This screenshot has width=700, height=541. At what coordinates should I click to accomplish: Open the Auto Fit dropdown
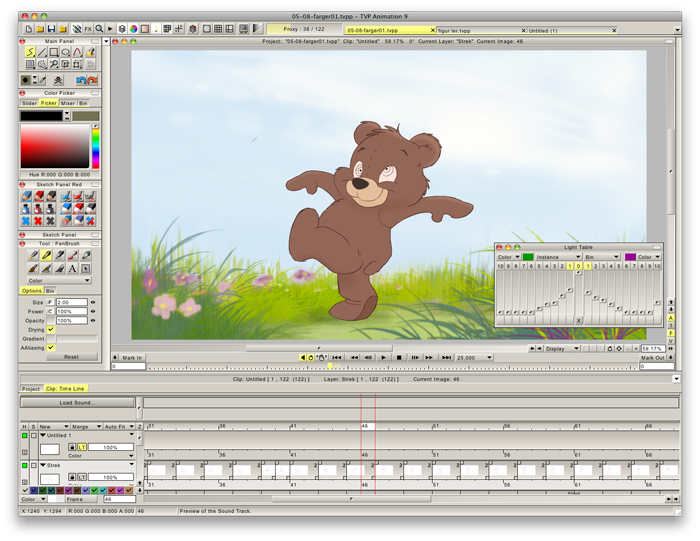click(x=119, y=426)
